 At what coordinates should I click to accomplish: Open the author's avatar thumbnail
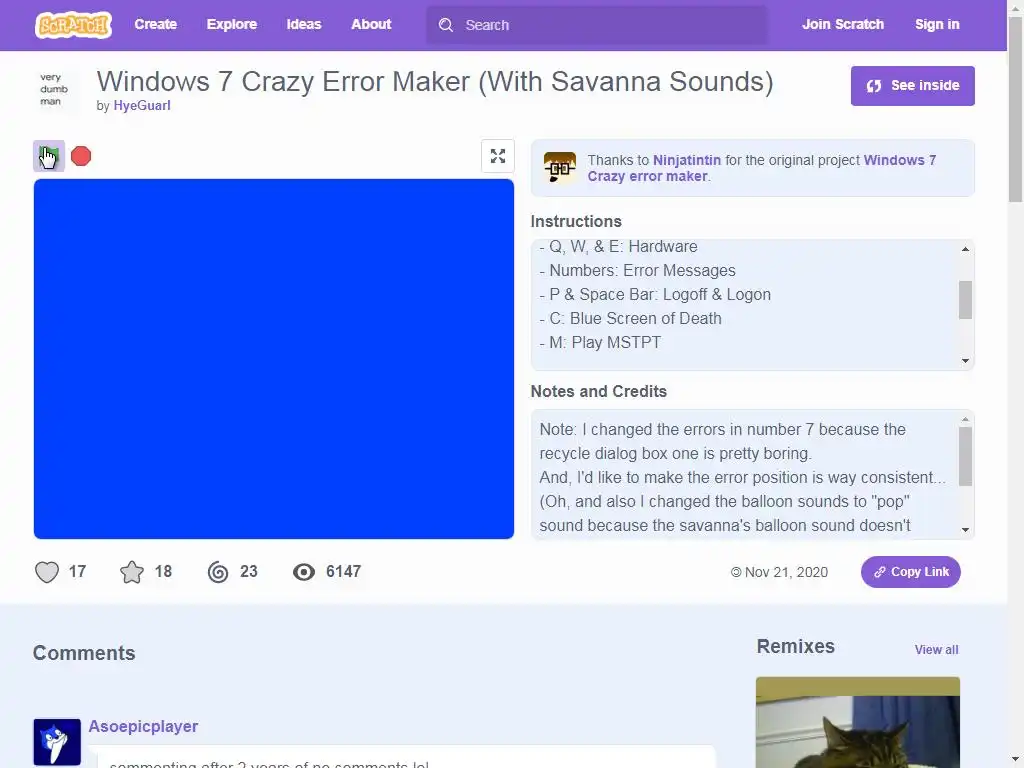pos(56,89)
